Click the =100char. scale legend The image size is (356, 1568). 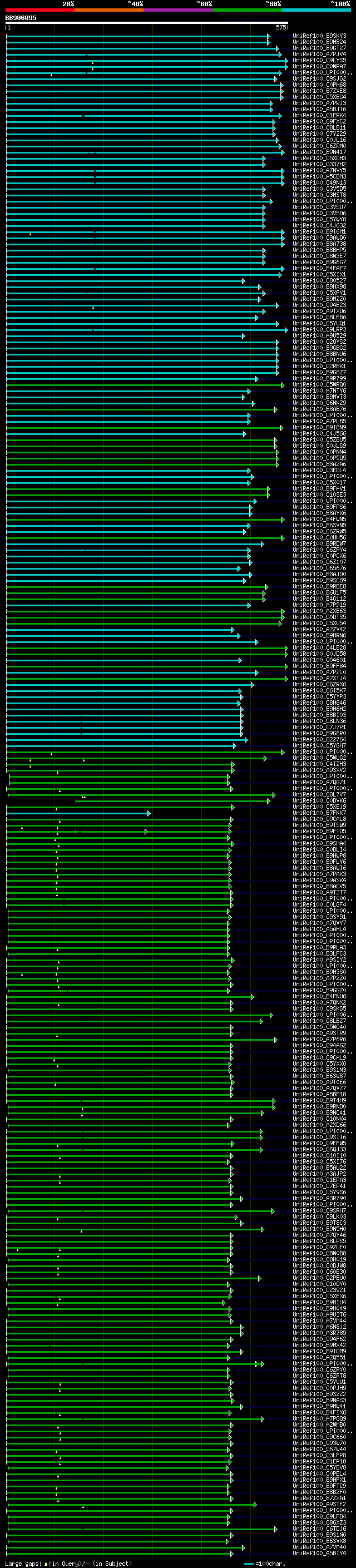point(264,1564)
